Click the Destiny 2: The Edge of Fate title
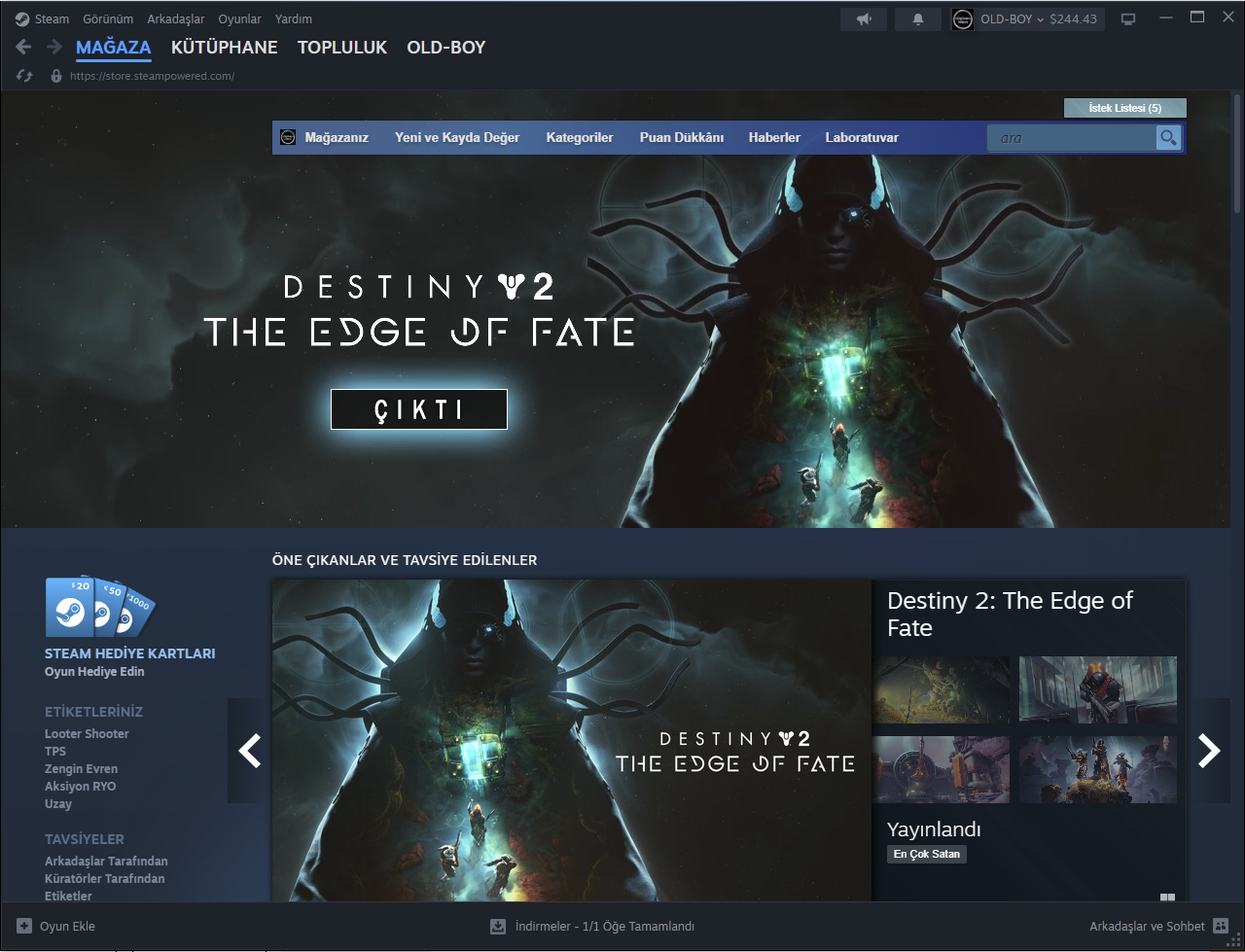The height and width of the screenshot is (952, 1245). click(x=1010, y=615)
